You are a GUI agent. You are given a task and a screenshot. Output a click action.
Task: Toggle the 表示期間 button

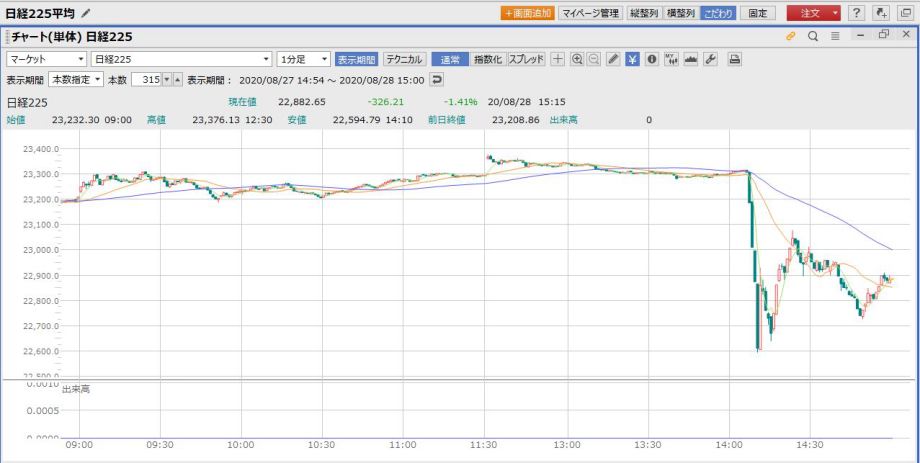tap(357, 59)
